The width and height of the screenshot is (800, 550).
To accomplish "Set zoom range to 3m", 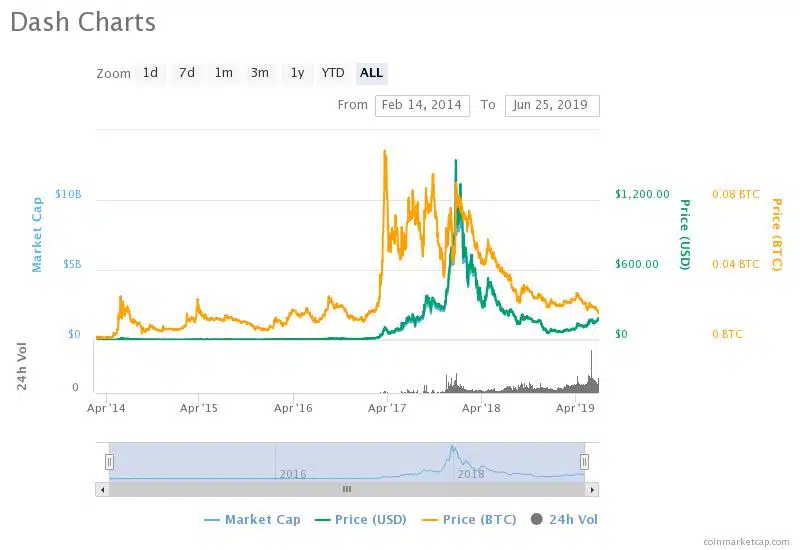I will tap(260, 73).
